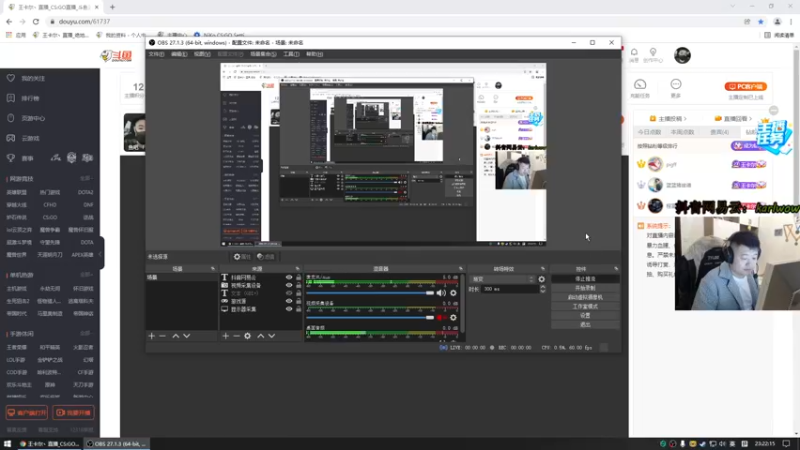800x450 pixels.
Task: Pop out the Audio Mixer dock panel
Action: 461,269
